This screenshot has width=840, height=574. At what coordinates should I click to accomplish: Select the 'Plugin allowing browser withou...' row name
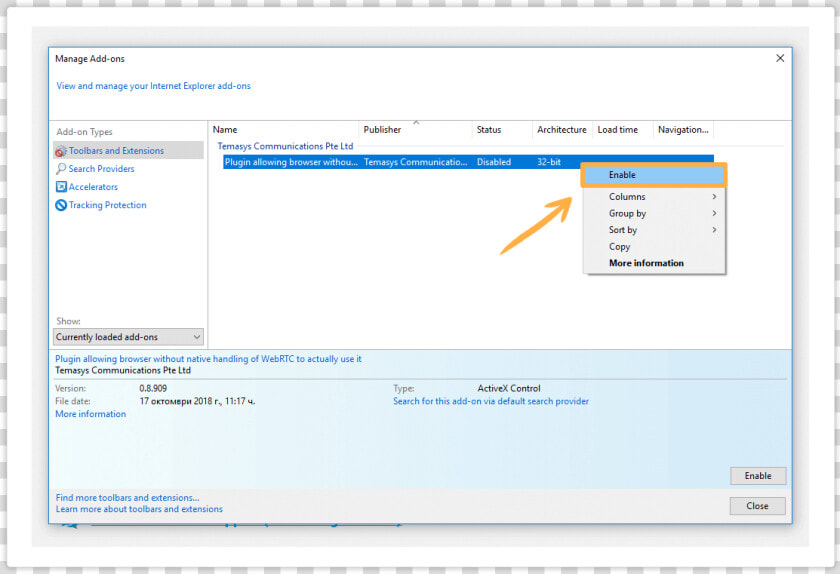[291, 162]
